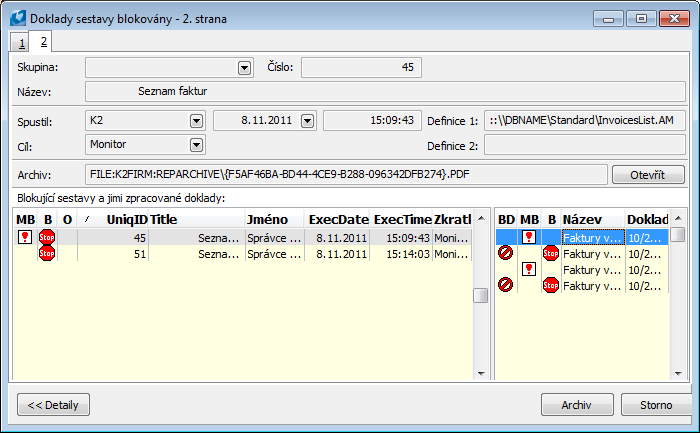Viewport: 700px width, 433px height.
Task: Click the Archiv button
Action: pyautogui.click(x=577, y=405)
